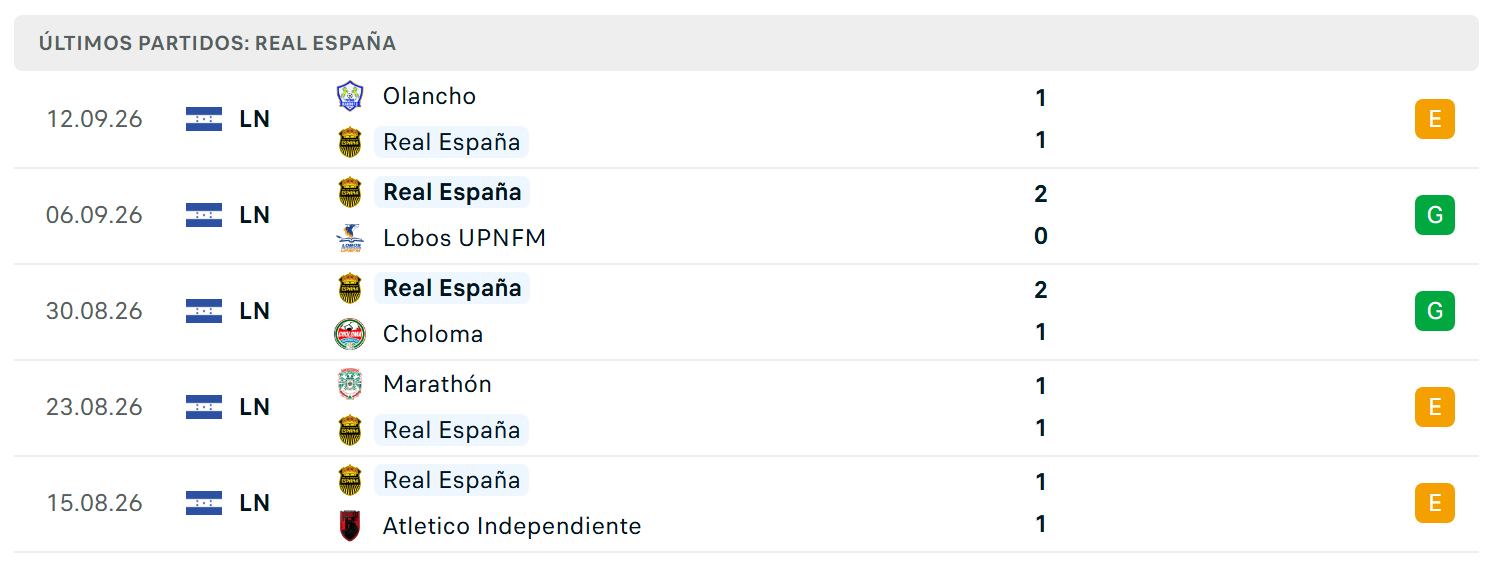Screen dimensions: 1497x567
Task: Click Honduras flag in 15.08.26 row
Action: 204,503
